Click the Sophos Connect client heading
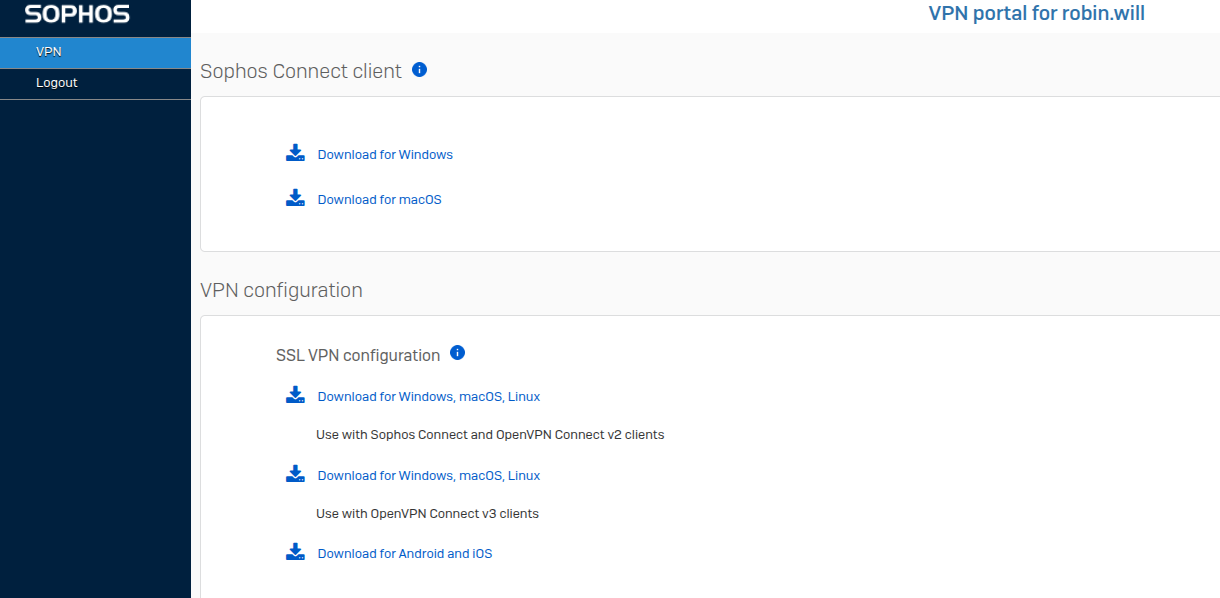The height and width of the screenshot is (598, 1220). click(301, 71)
